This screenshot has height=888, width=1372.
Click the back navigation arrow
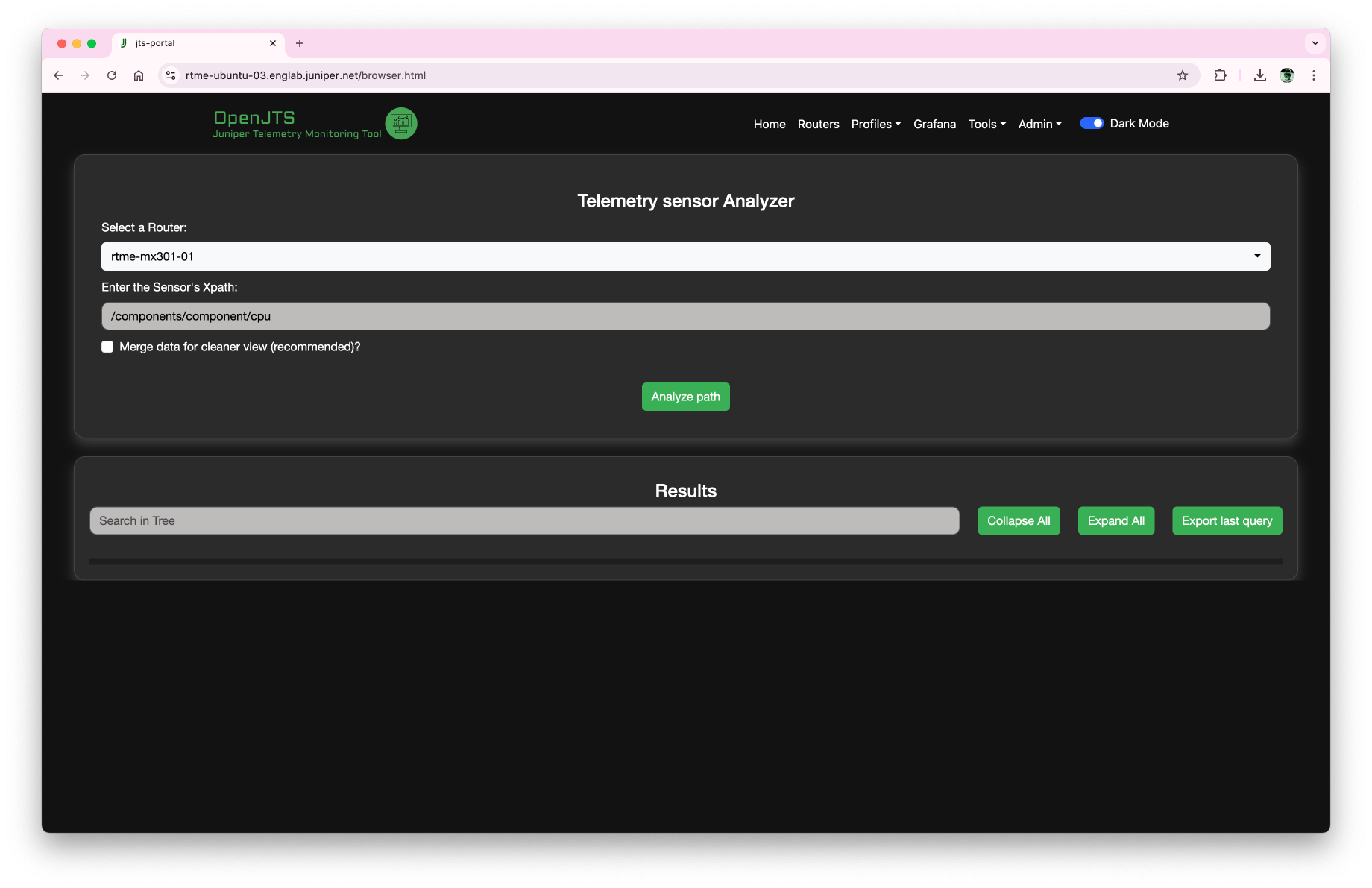(58, 75)
